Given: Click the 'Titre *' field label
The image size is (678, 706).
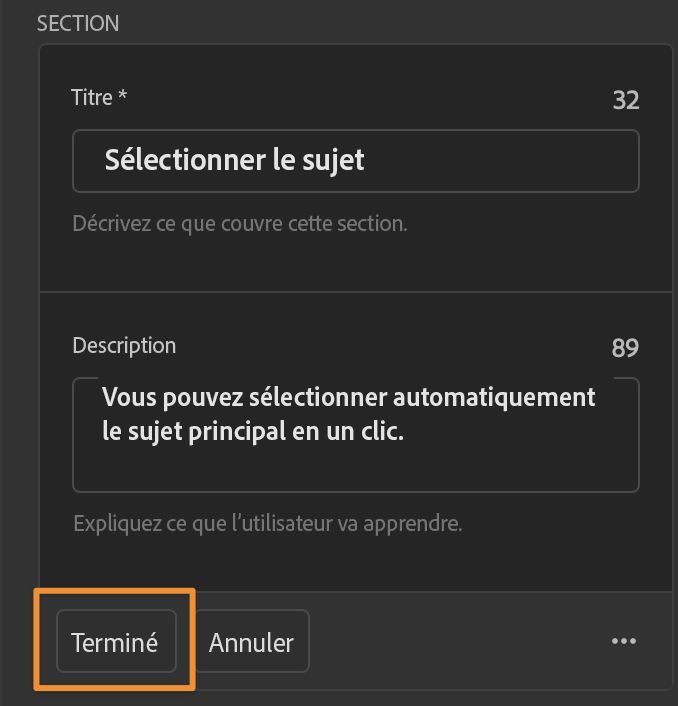Looking at the screenshot, I should pos(99,98).
